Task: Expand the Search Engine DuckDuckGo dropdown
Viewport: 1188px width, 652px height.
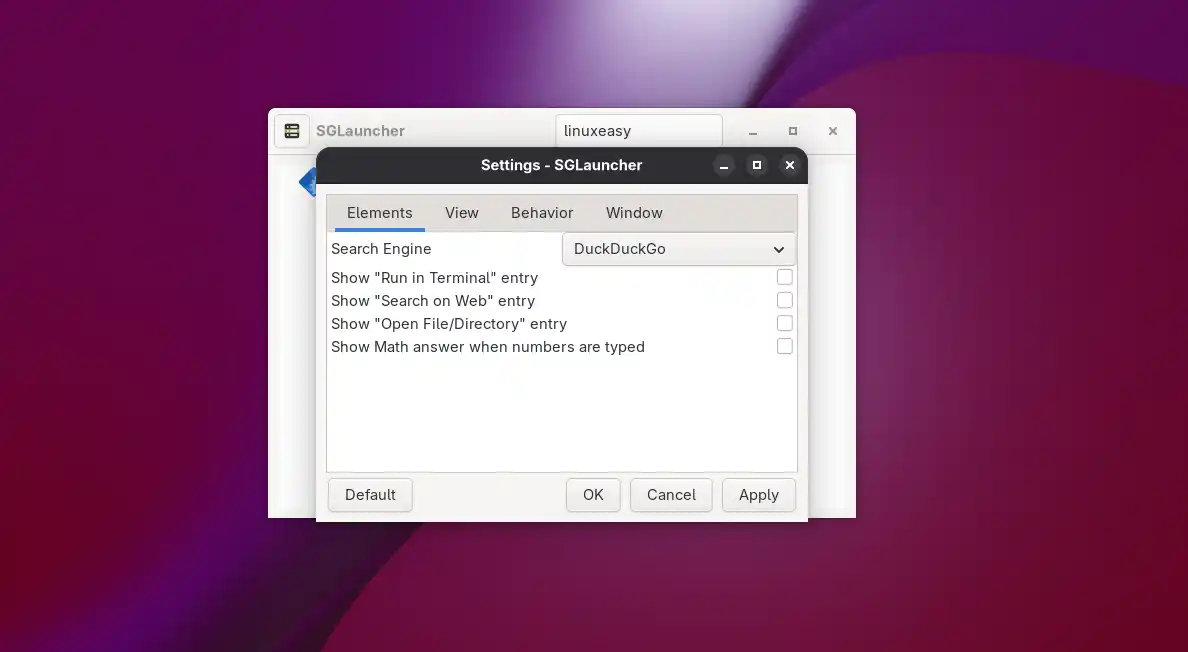Action: pyautogui.click(x=679, y=249)
